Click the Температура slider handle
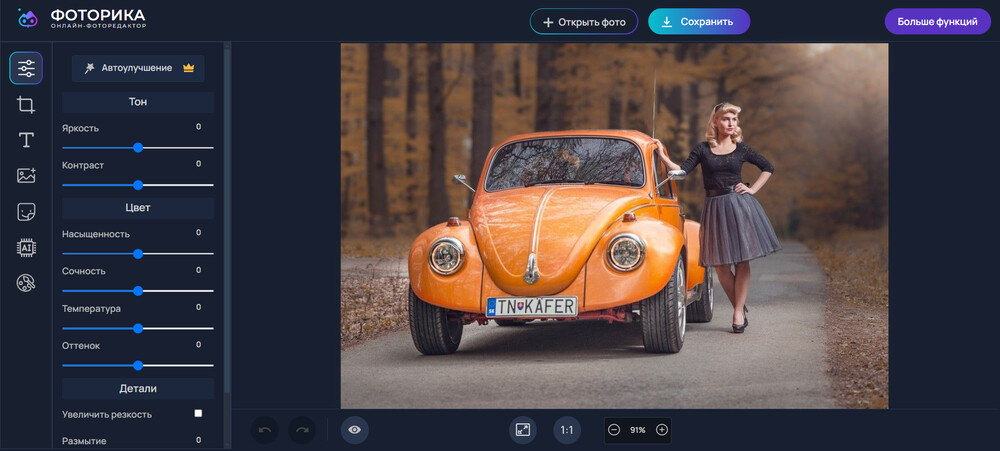 click(138, 329)
